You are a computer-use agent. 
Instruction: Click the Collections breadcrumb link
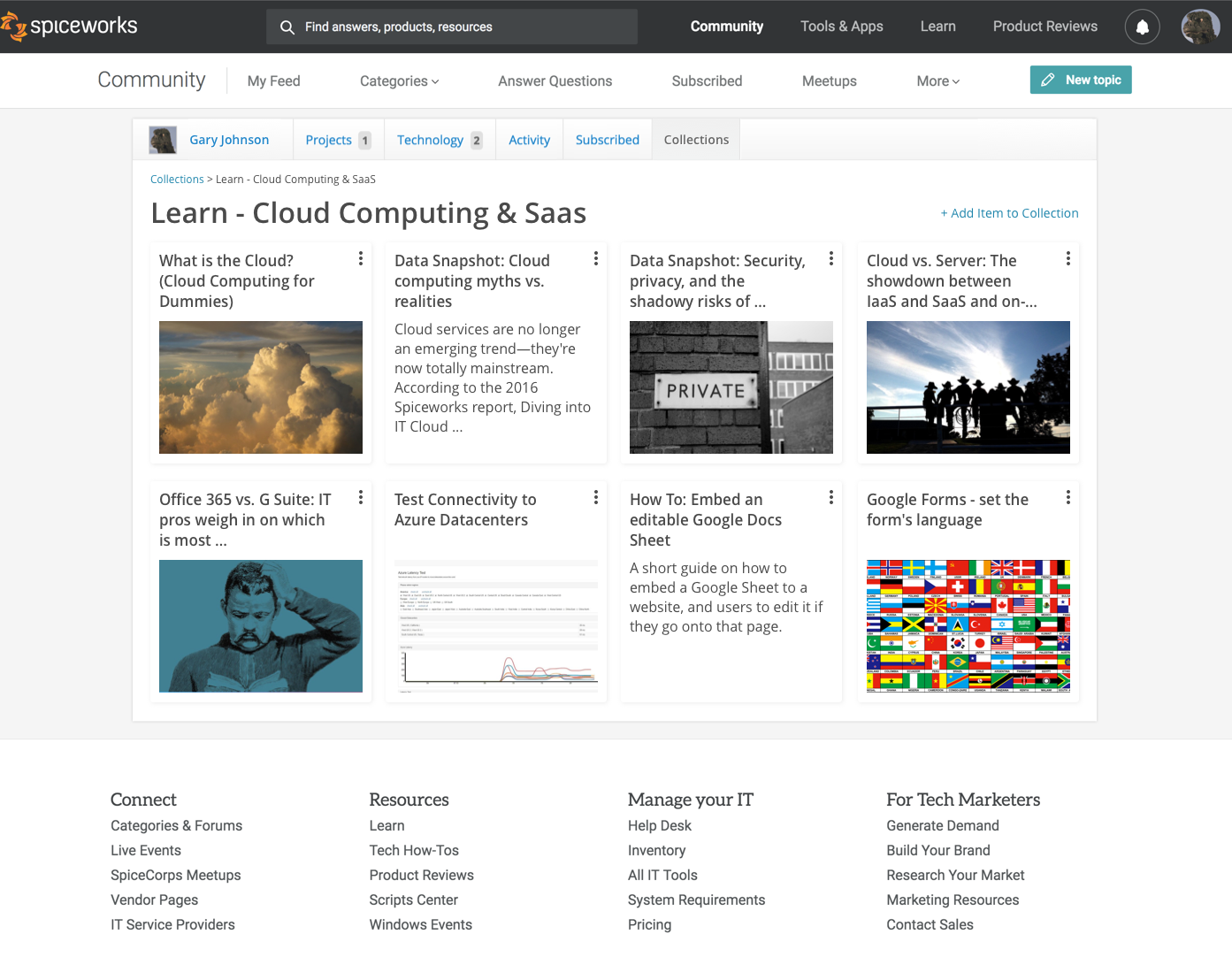click(177, 180)
